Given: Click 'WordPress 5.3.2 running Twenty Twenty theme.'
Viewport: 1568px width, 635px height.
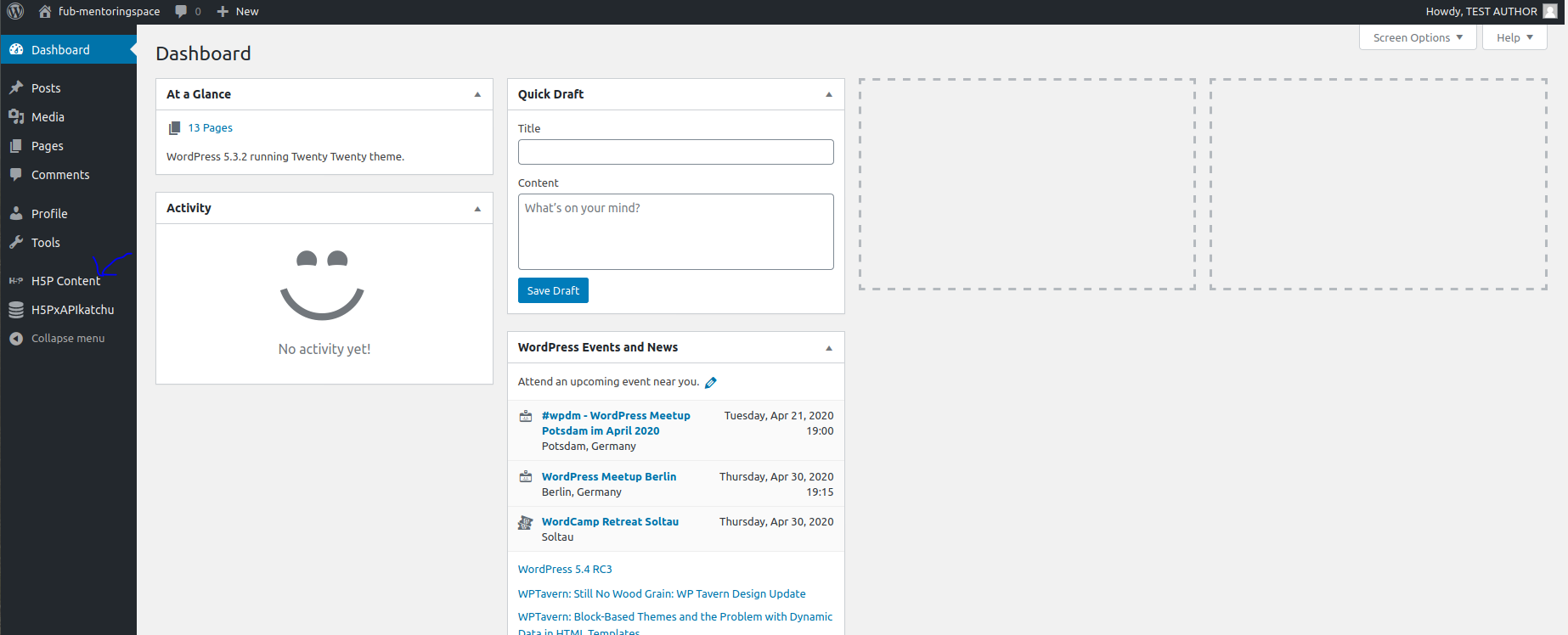Looking at the screenshot, I should tap(285, 156).
